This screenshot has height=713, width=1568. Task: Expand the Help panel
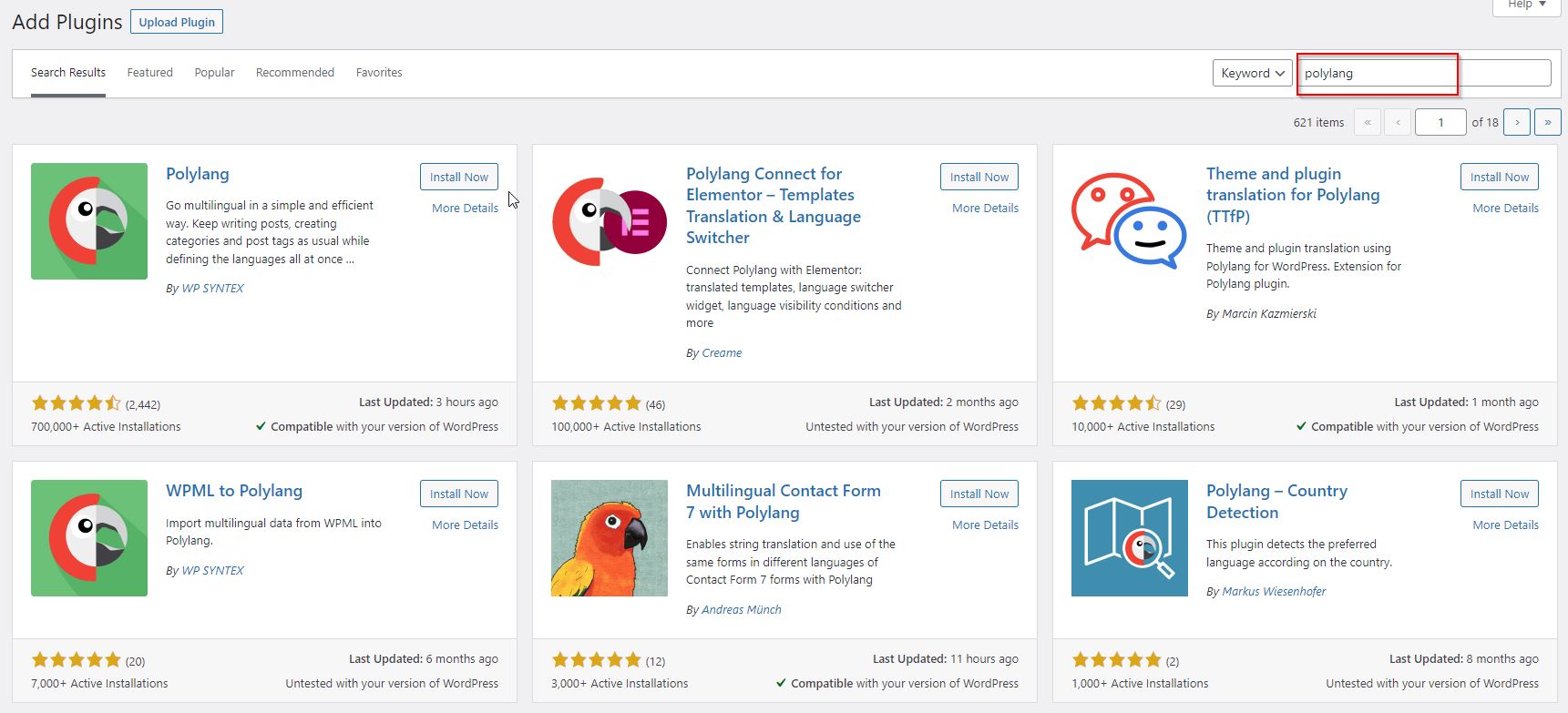(x=1527, y=5)
